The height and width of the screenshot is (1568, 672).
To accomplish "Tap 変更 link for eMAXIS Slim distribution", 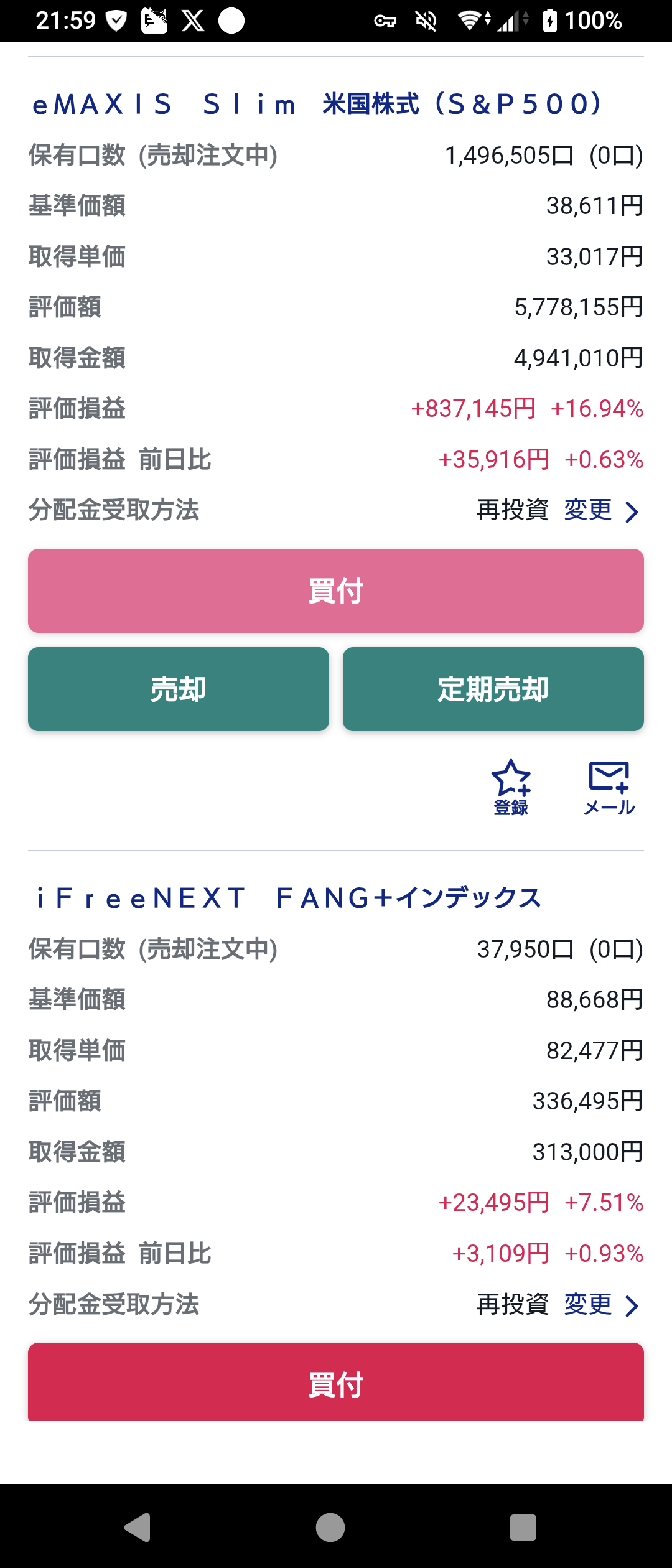I will click(x=588, y=510).
